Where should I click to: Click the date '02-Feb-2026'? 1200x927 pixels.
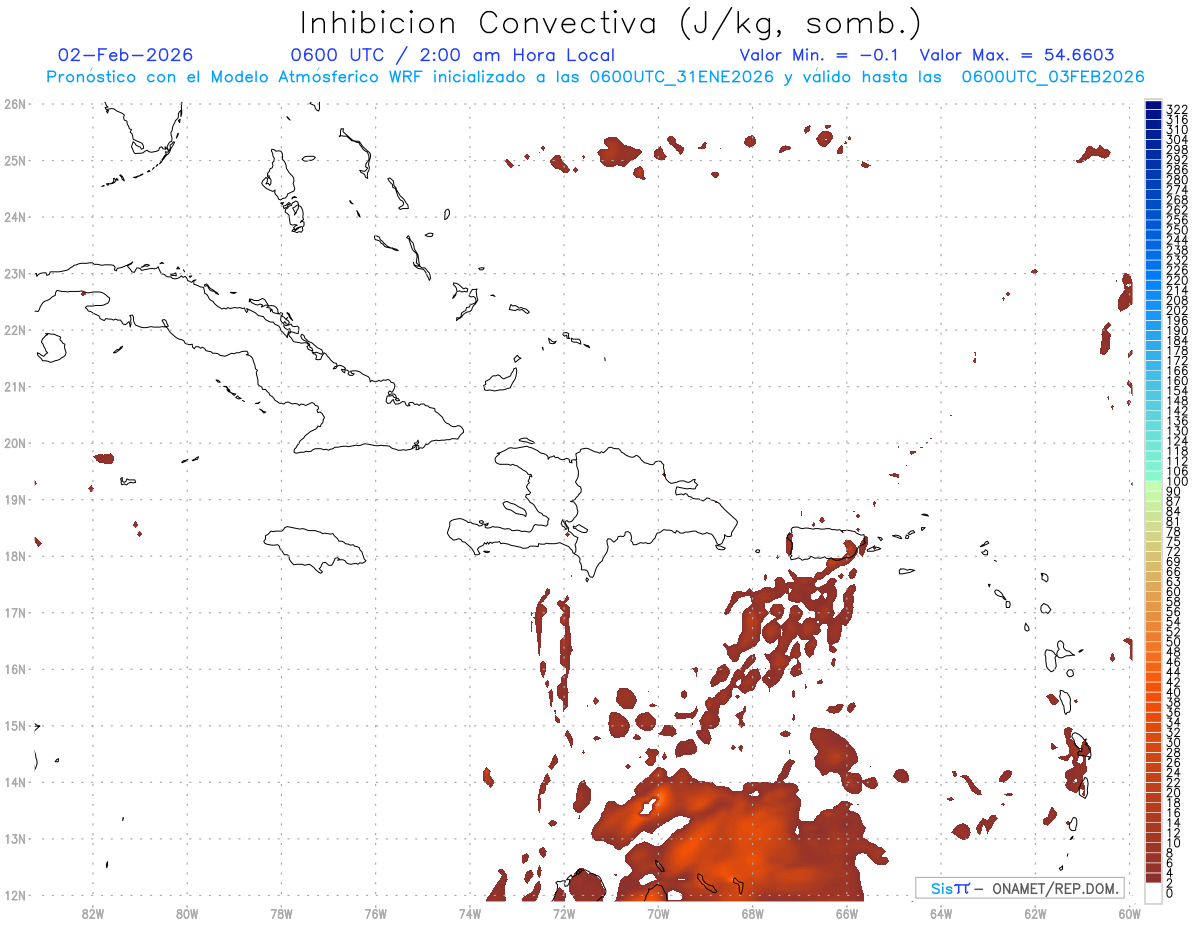point(126,55)
